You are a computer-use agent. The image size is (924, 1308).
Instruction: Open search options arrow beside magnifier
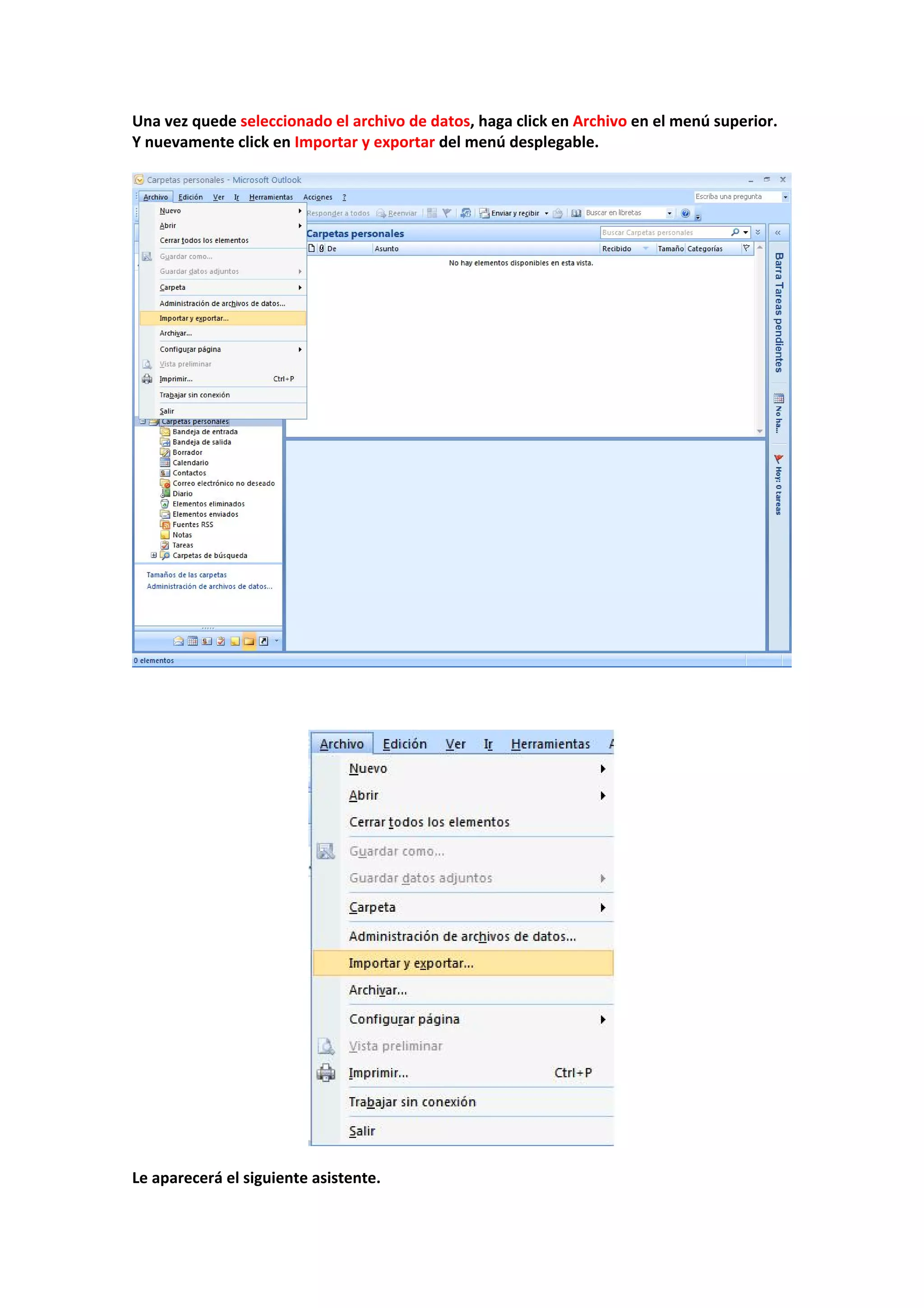click(x=746, y=232)
